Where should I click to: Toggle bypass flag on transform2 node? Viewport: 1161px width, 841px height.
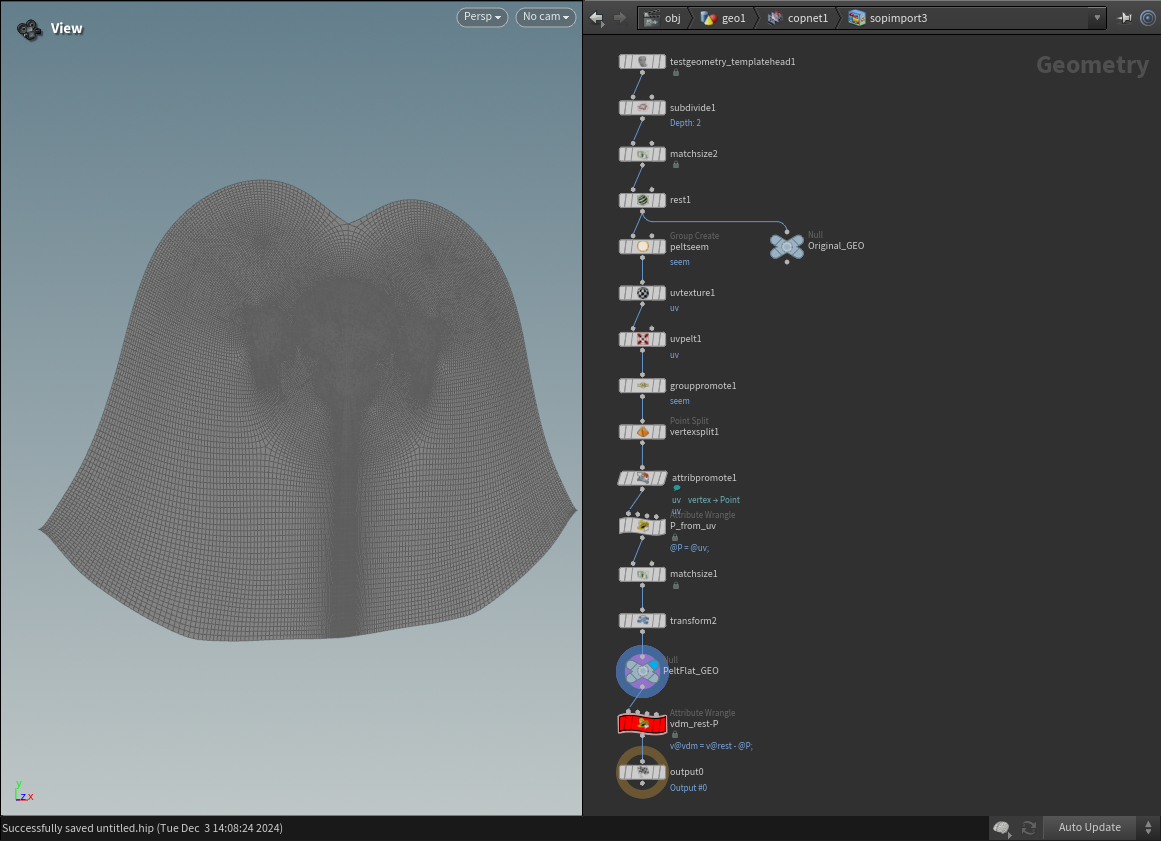pos(623,620)
